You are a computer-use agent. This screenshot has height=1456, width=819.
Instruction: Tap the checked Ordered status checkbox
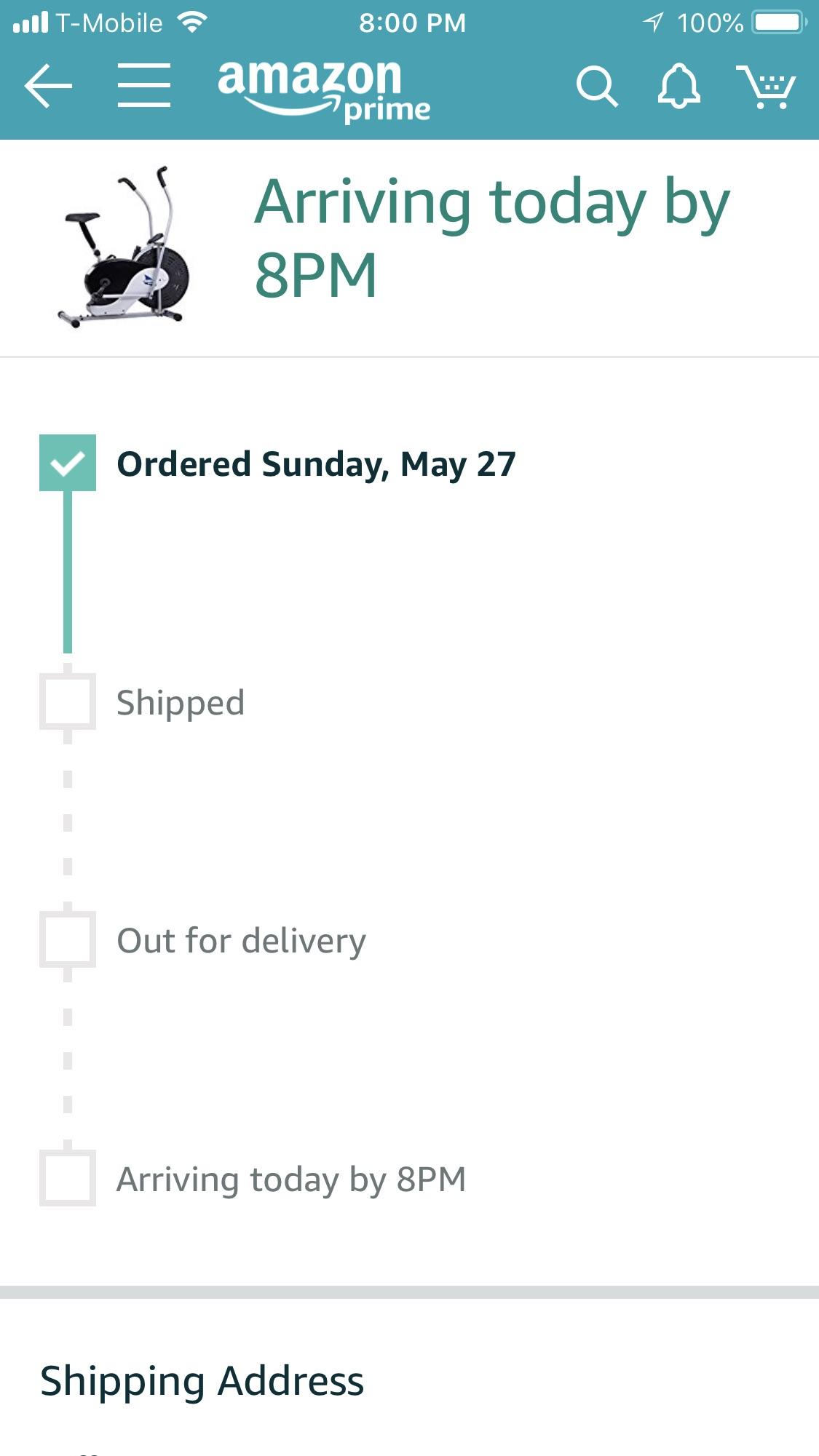(x=68, y=461)
